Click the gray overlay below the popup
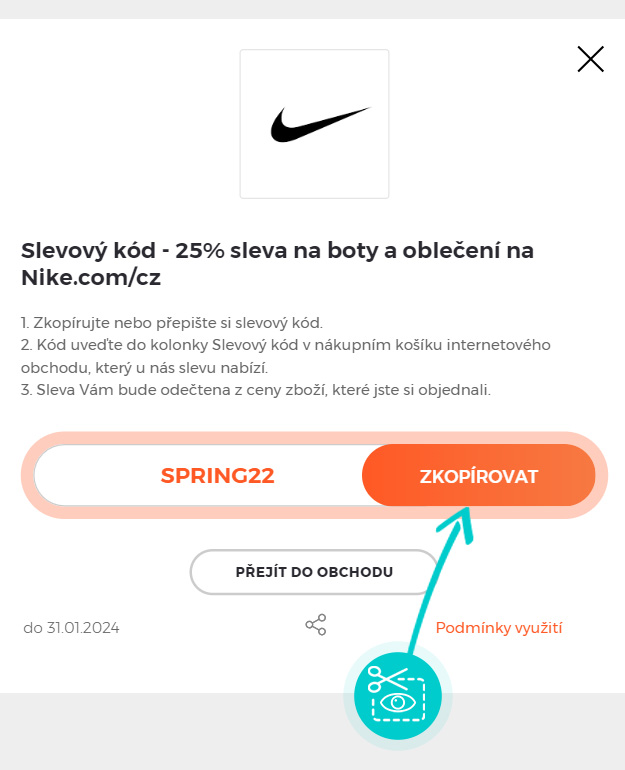This screenshot has height=770, width=625. pyautogui.click(x=150, y=732)
